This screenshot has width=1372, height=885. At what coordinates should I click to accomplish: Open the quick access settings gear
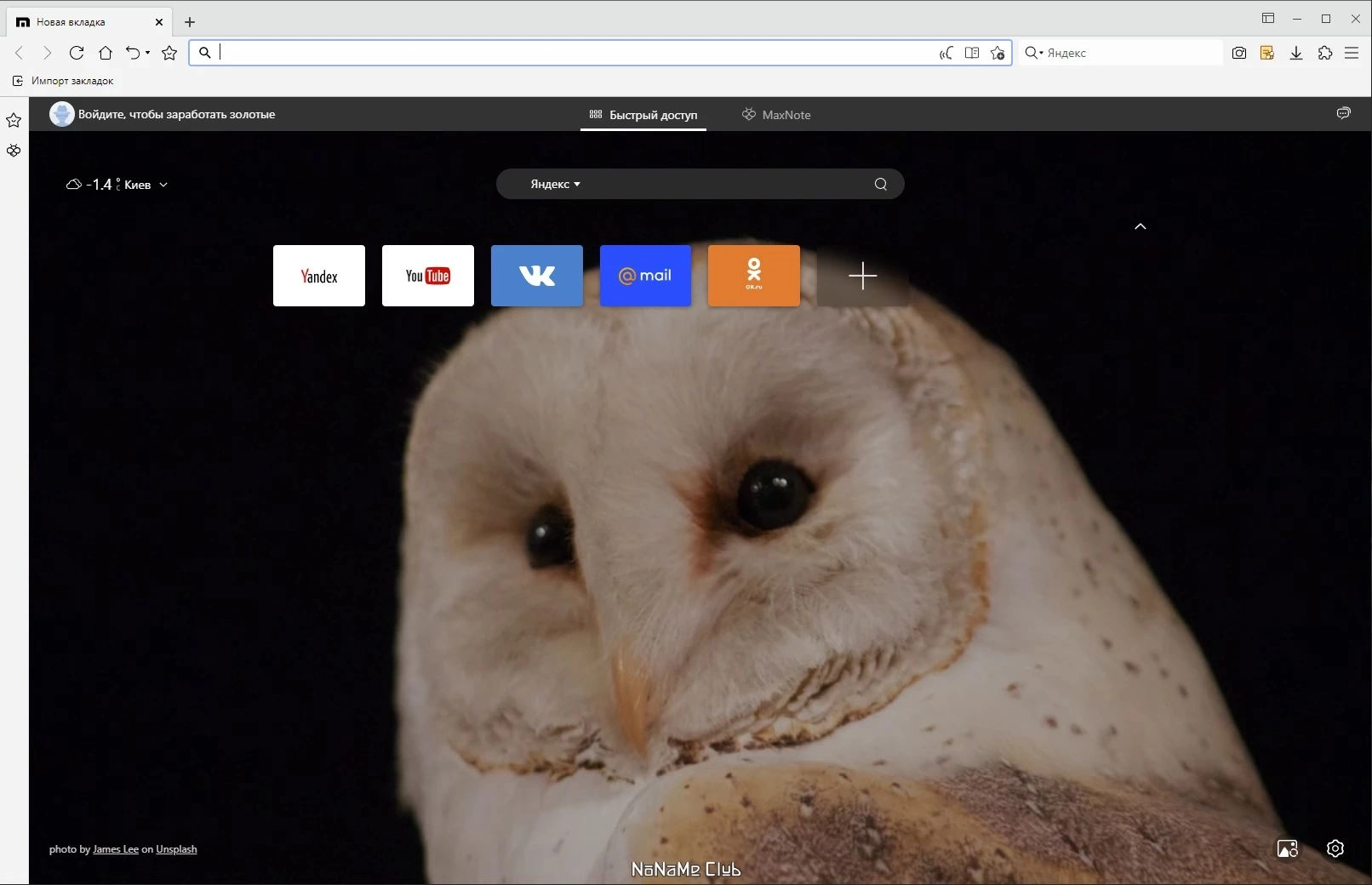(x=1335, y=848)
